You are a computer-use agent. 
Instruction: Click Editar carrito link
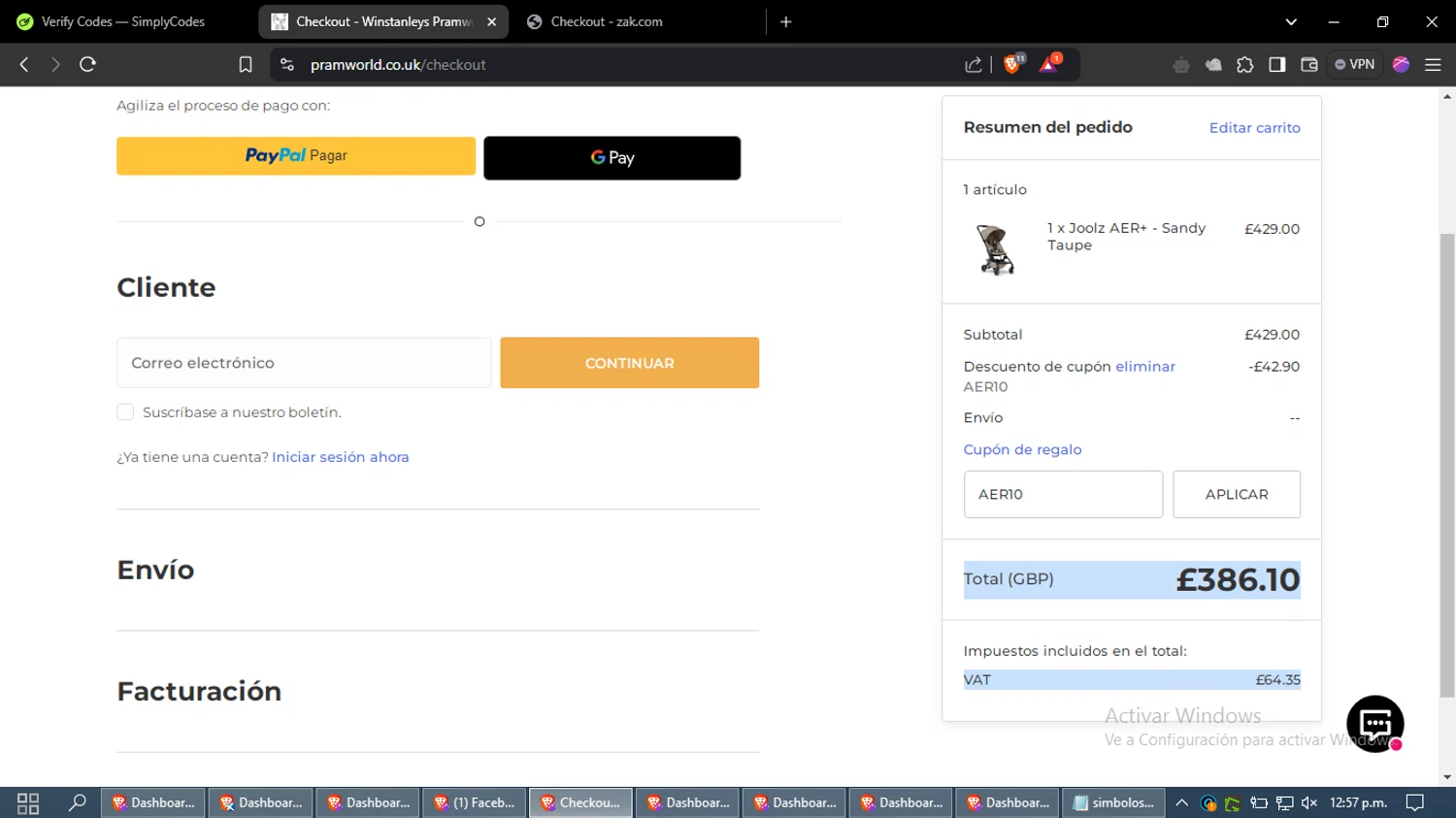click(x=1254, y=128)
